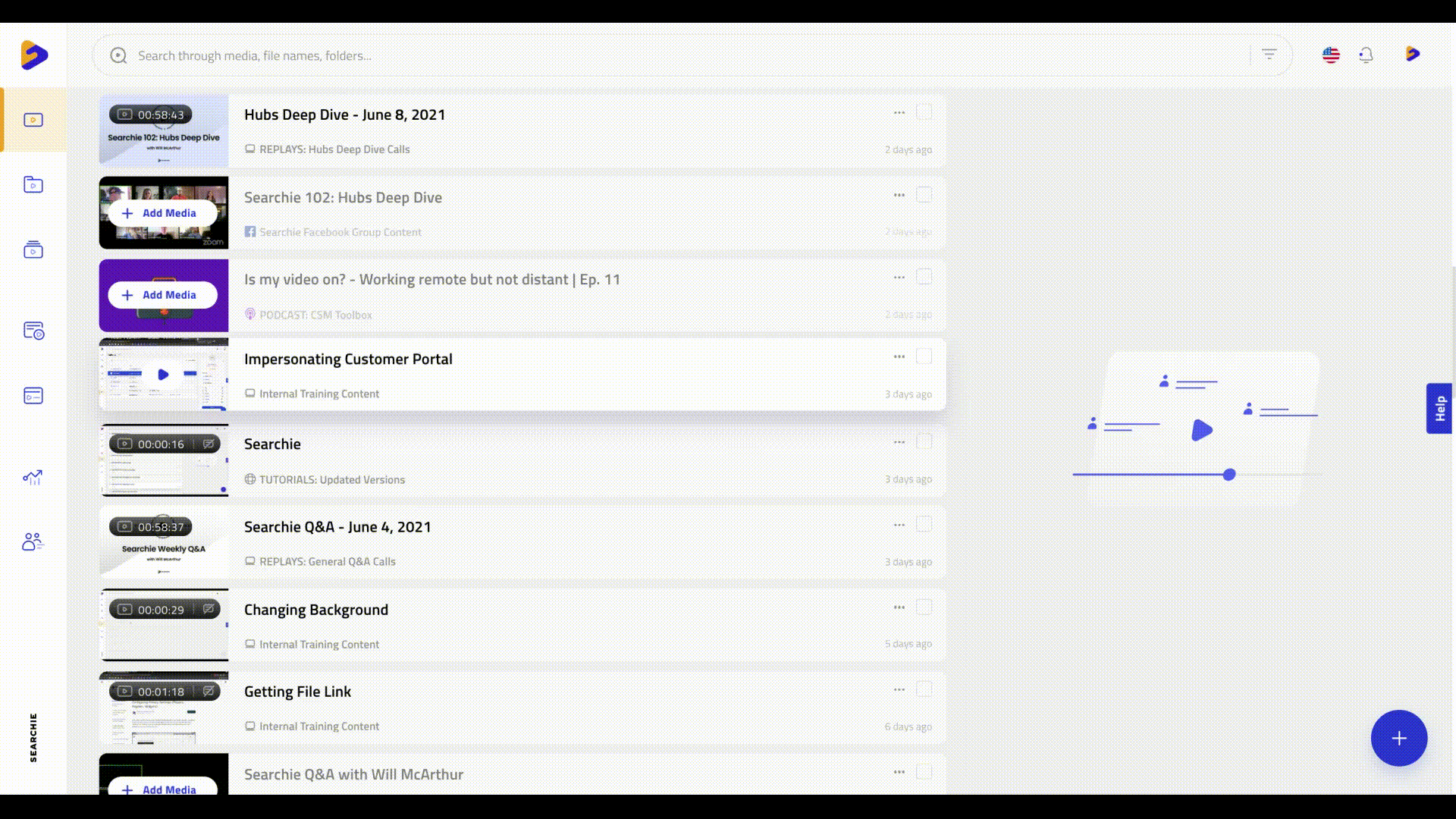Open the Folders sidebar icon
The height and width of the screenshot is (819, 1456).
(33, 184)
